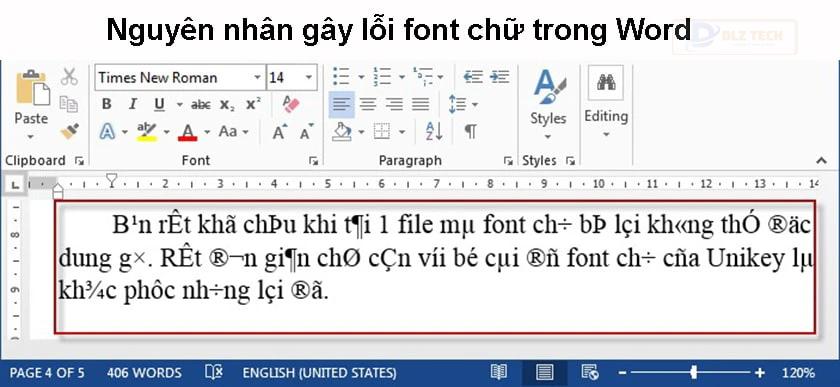The image size is (840, 387).
Task: Toggle Italic formatting
Action: [x=132, y=104]
